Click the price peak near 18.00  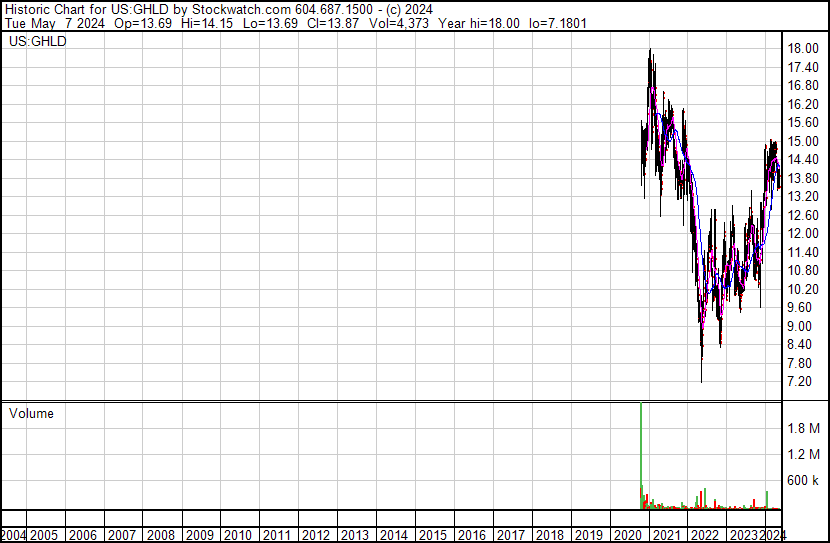click(651, 52)
